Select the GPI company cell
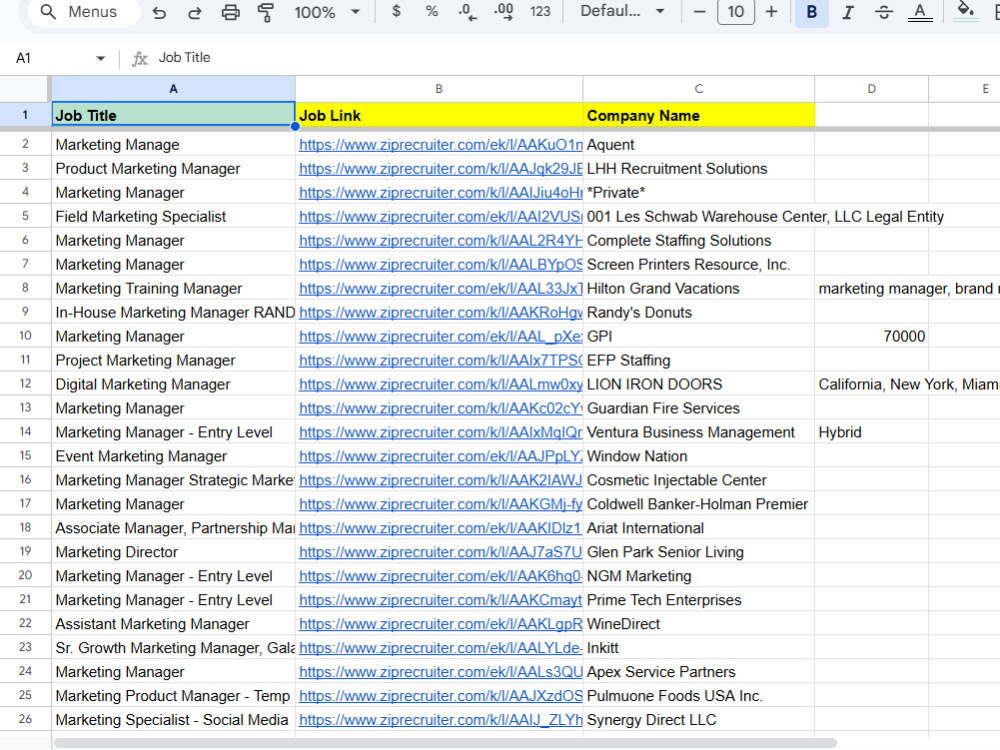 click(699, 336)
